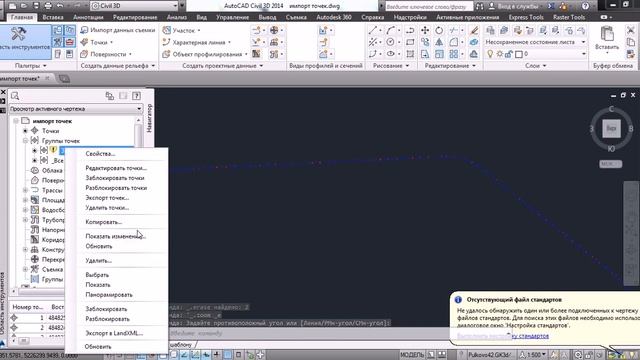This screenshot has width=640, height=360.
Task: Choose Показать изменения... in context menu
Action: (x=116, y=236)
